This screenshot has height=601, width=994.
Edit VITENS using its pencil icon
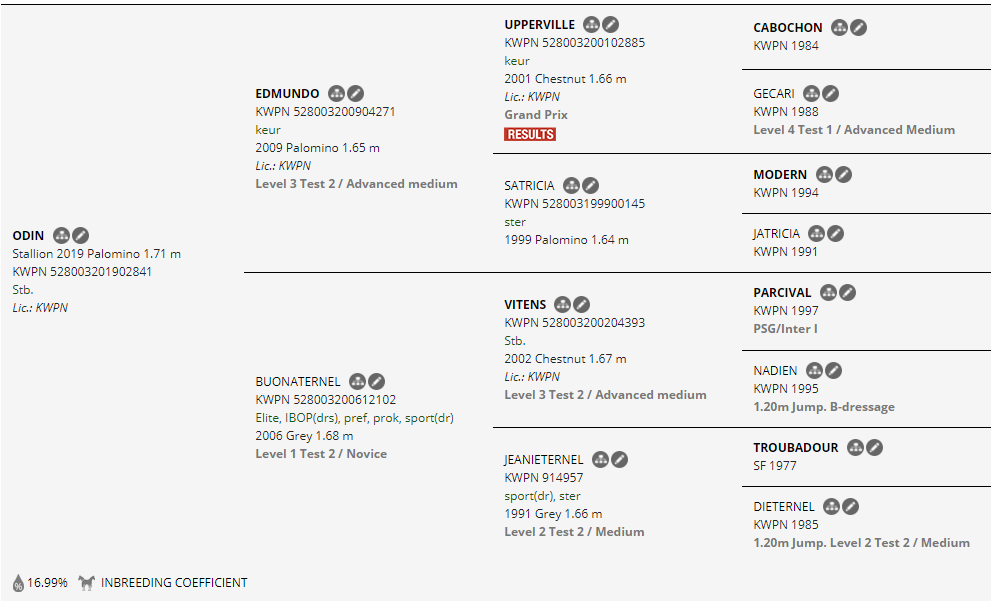point(582,304)
